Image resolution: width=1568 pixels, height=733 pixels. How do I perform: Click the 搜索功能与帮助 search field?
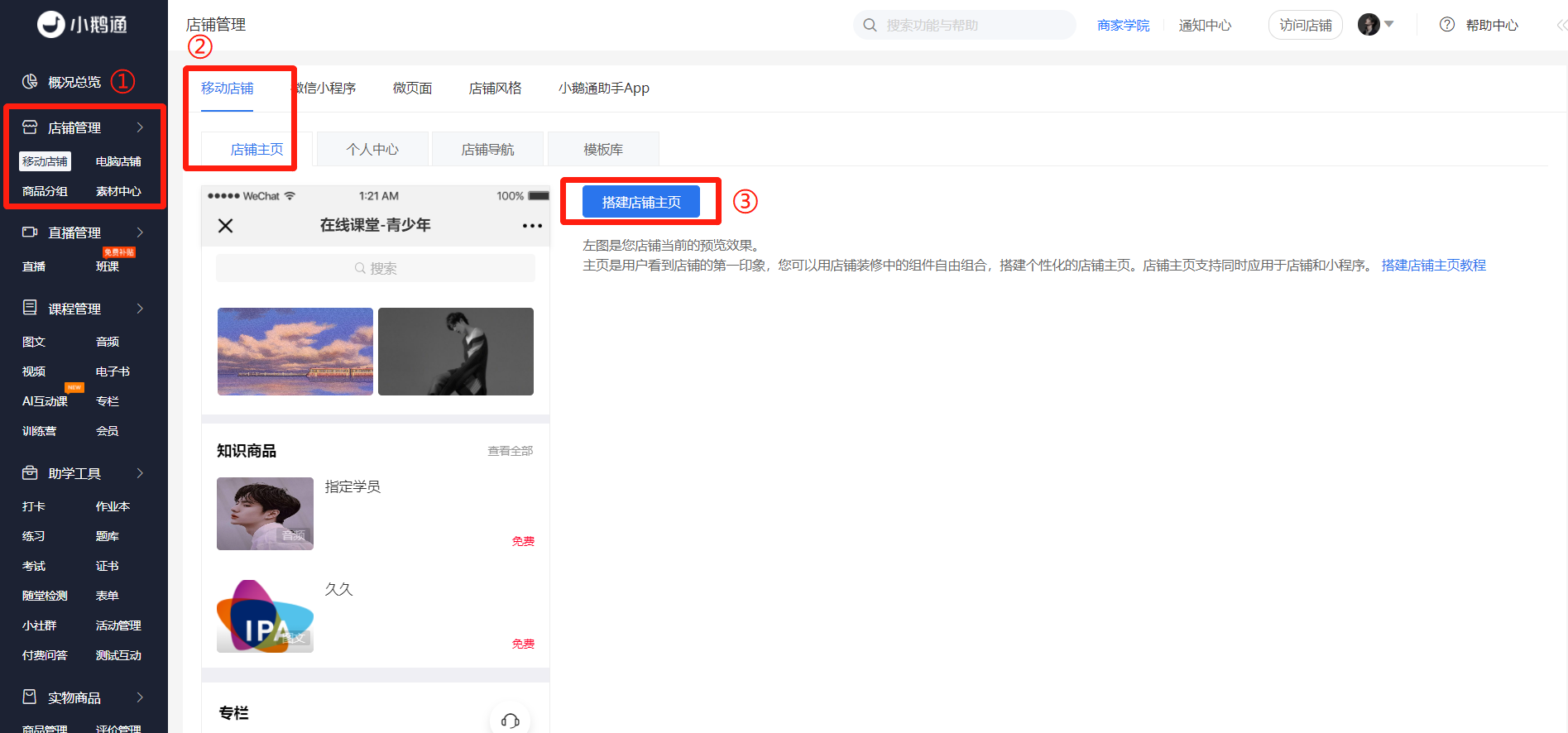[x=965, y=25]
